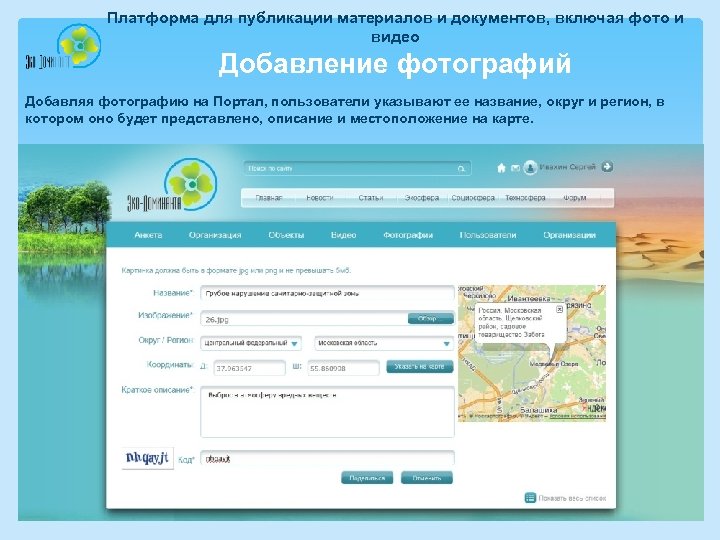Open the Главная menu item
Image resolution: width=720 pixels, height=540 pixels.
coord(269,198)
